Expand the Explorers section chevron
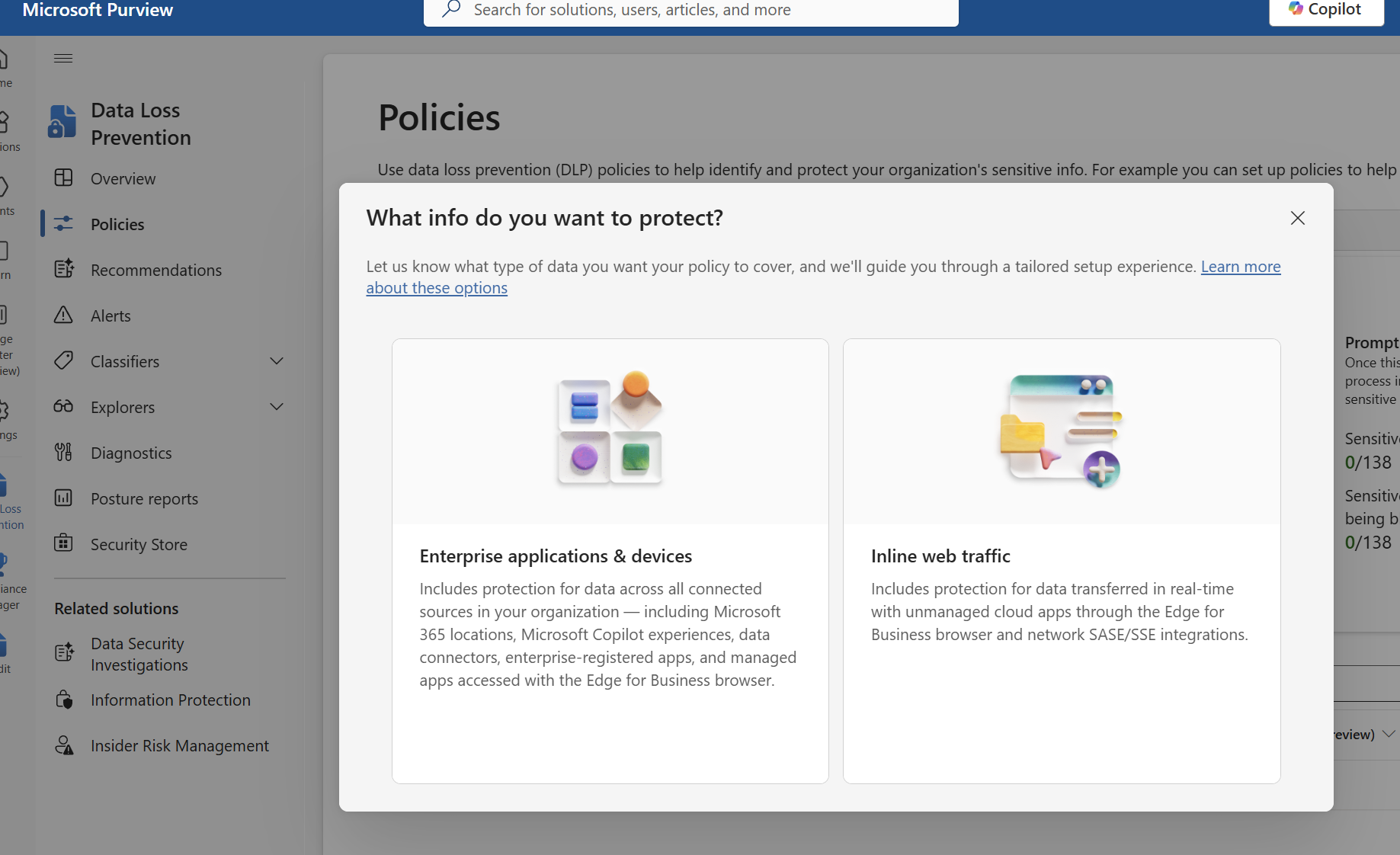This screenshot has height=855, width=1400. [277, 407]
